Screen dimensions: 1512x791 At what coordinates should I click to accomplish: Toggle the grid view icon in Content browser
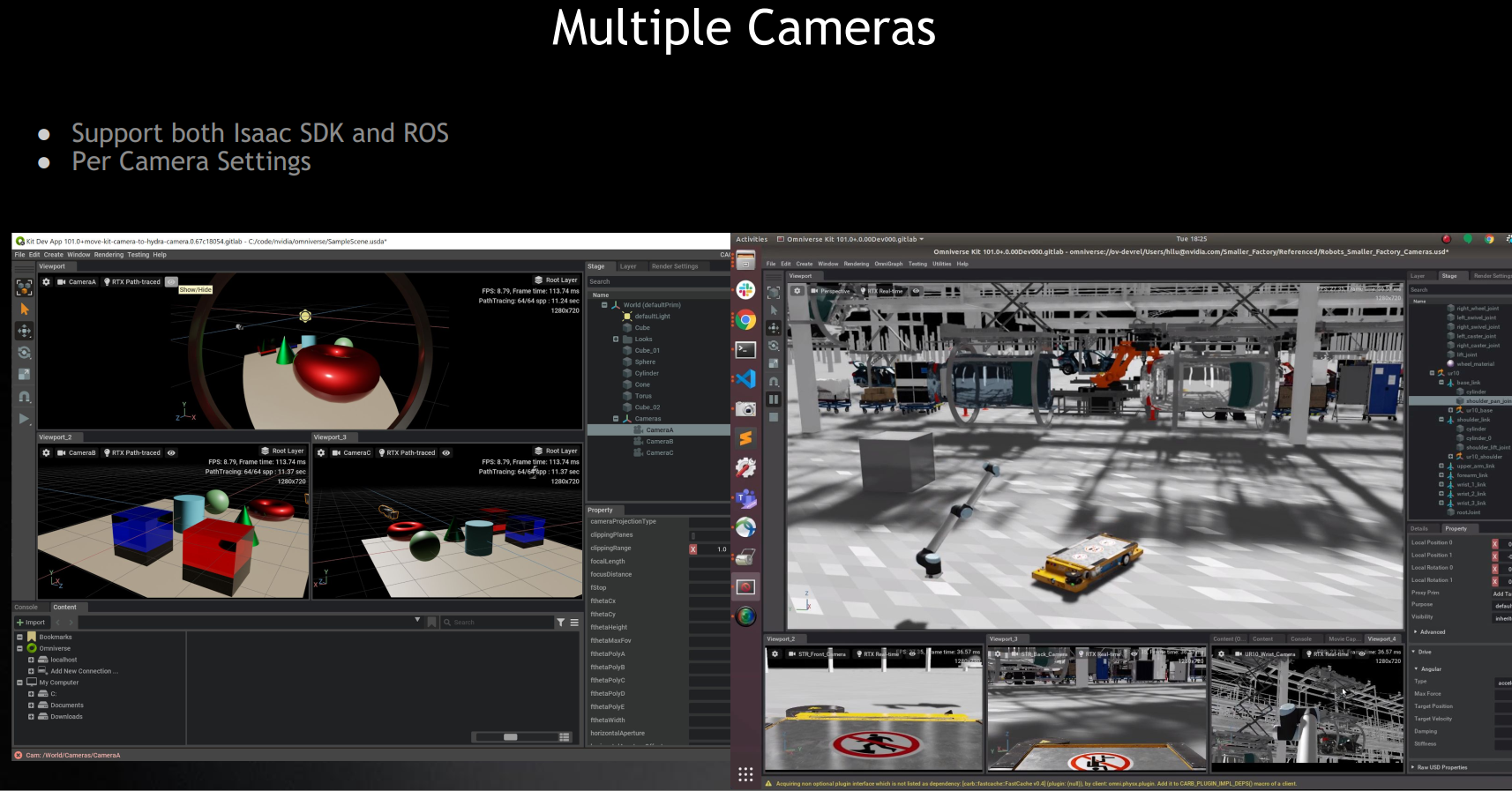click(x=565, y=737)
